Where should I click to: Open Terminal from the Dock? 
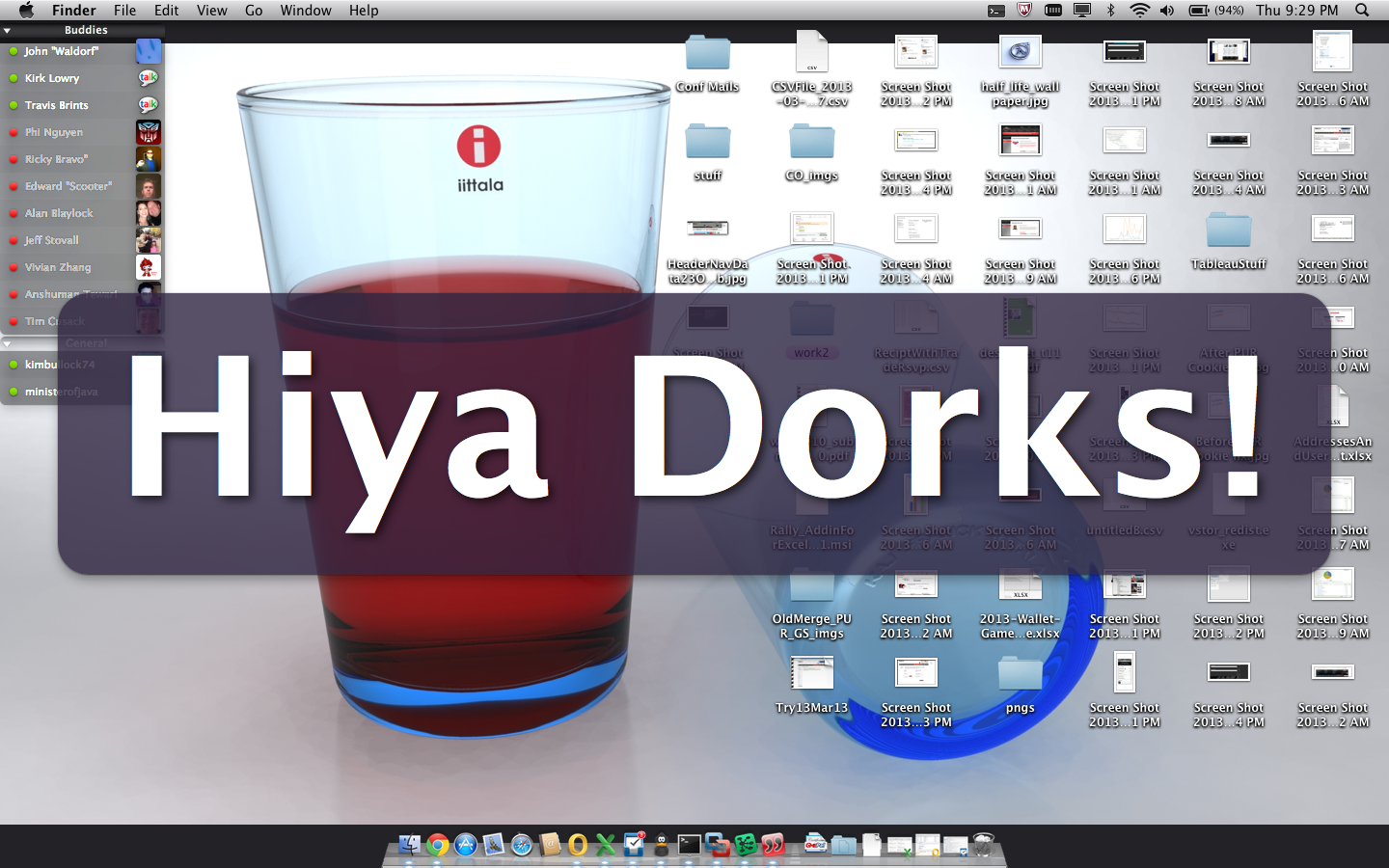click(690, 845)
